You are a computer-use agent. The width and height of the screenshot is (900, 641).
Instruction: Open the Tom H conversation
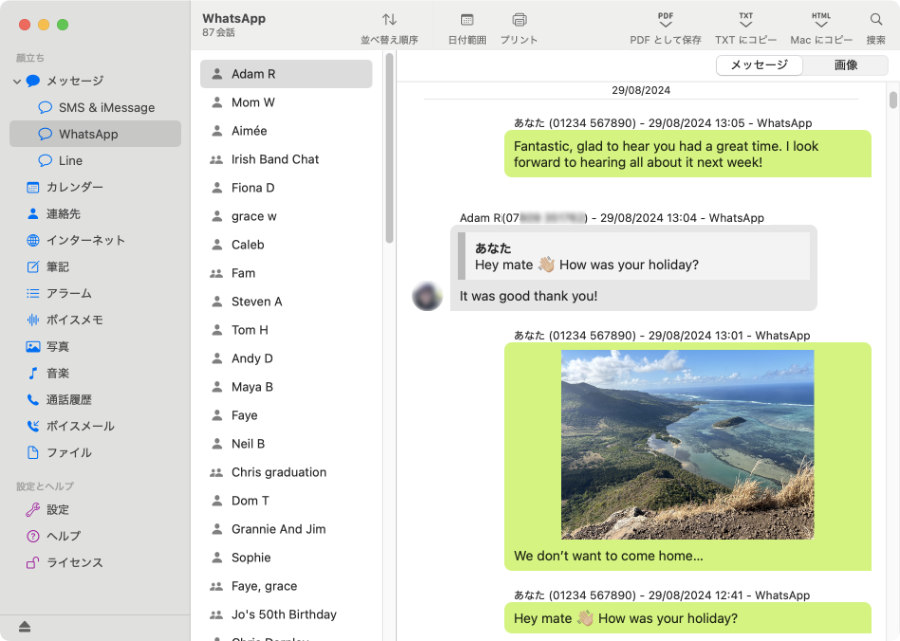(x=286, y=330)
